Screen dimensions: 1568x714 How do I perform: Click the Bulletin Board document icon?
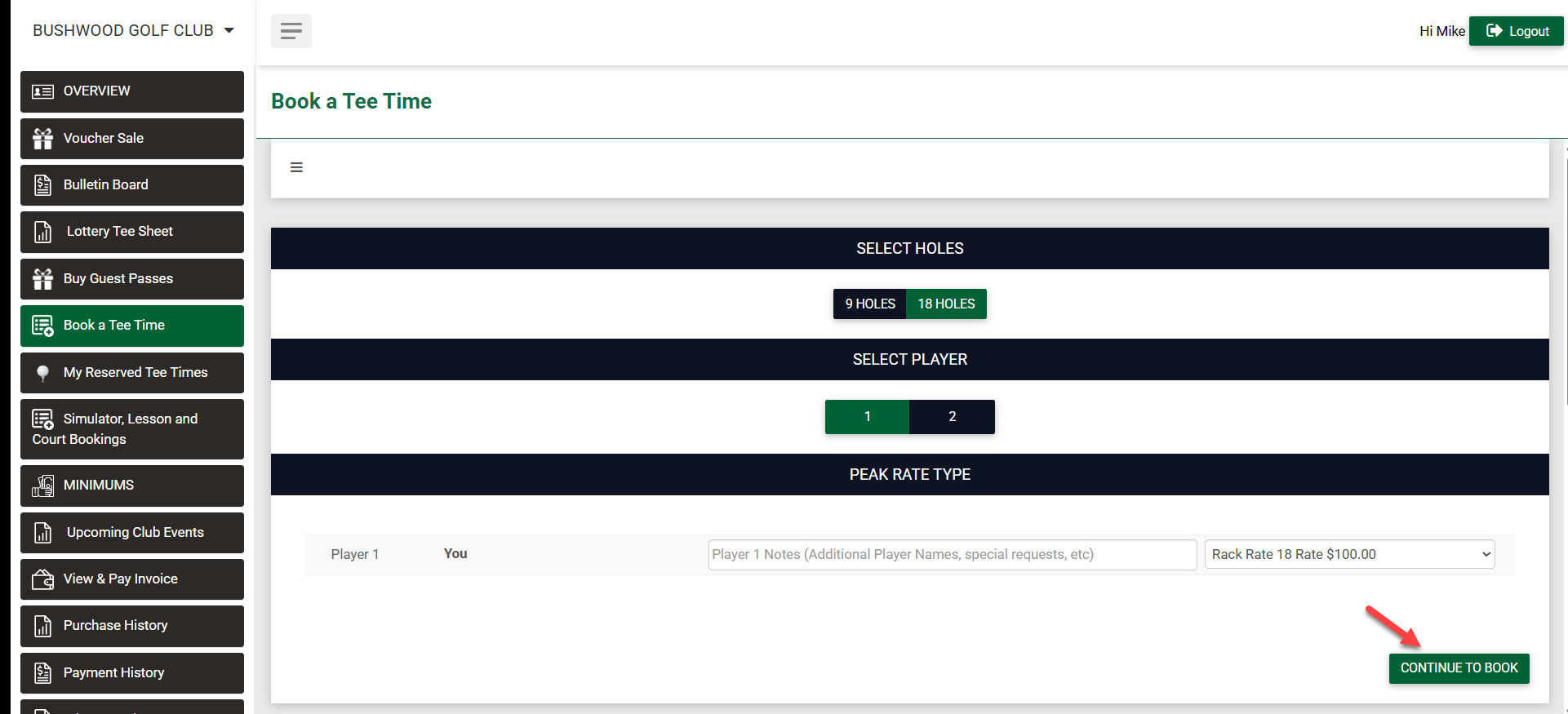pyautogui.click(x=42, y=185)
